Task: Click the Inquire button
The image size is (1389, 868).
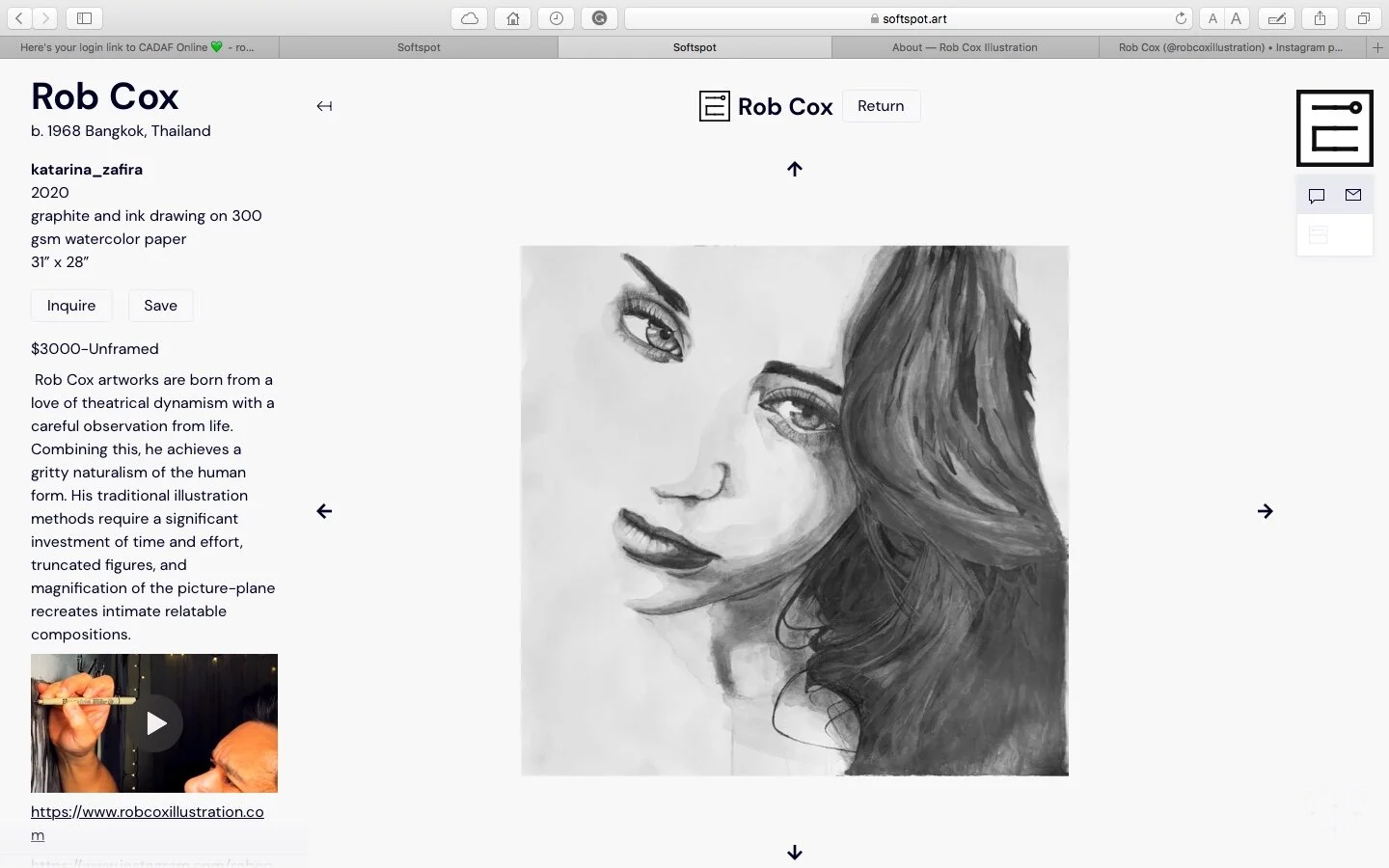Action: [71, 306]
